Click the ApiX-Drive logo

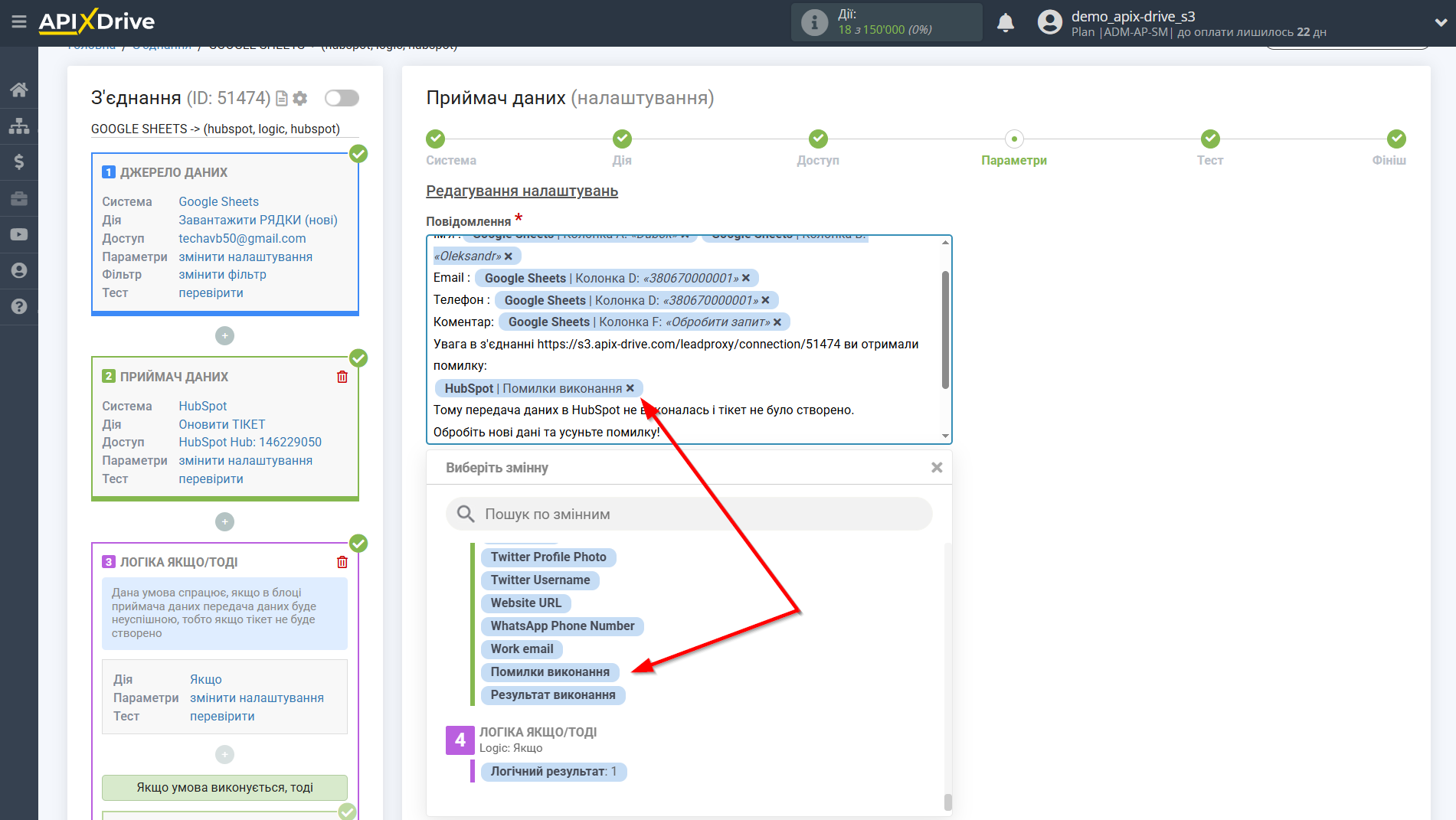pos(97,21)
